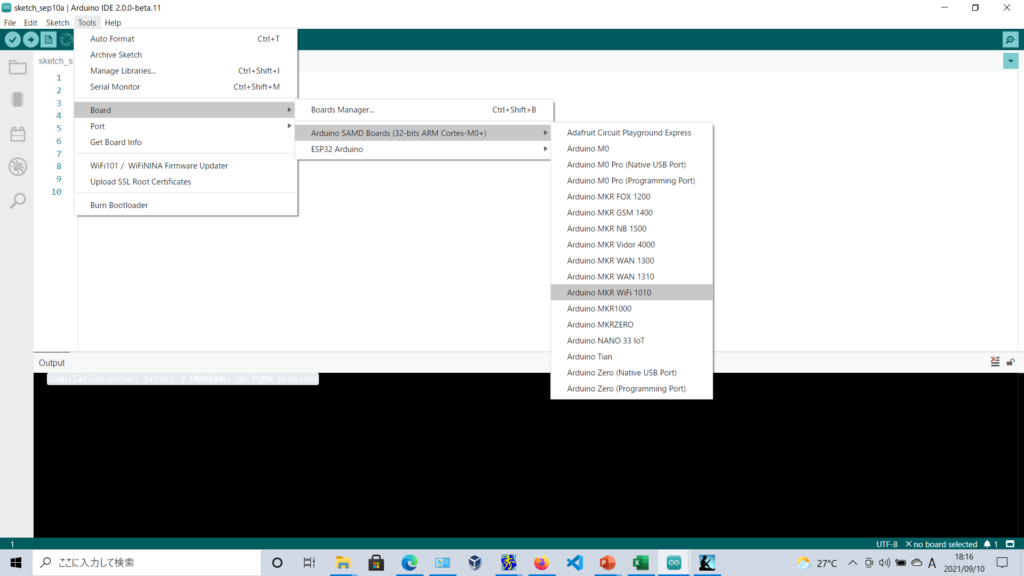Open the Library Manager sidebar icon
The image size is (1024, 576).
pyautogui.click(x=18, y=134)
